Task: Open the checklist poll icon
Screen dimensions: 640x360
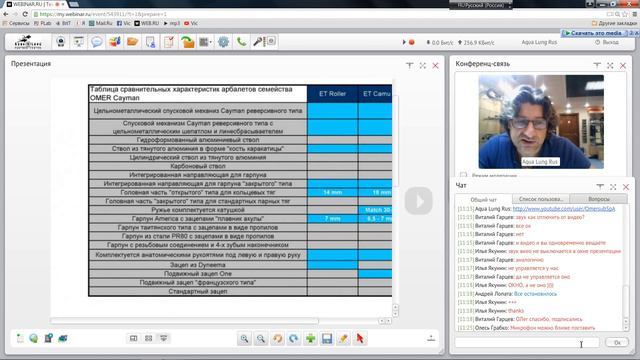Action: point(169,42)
